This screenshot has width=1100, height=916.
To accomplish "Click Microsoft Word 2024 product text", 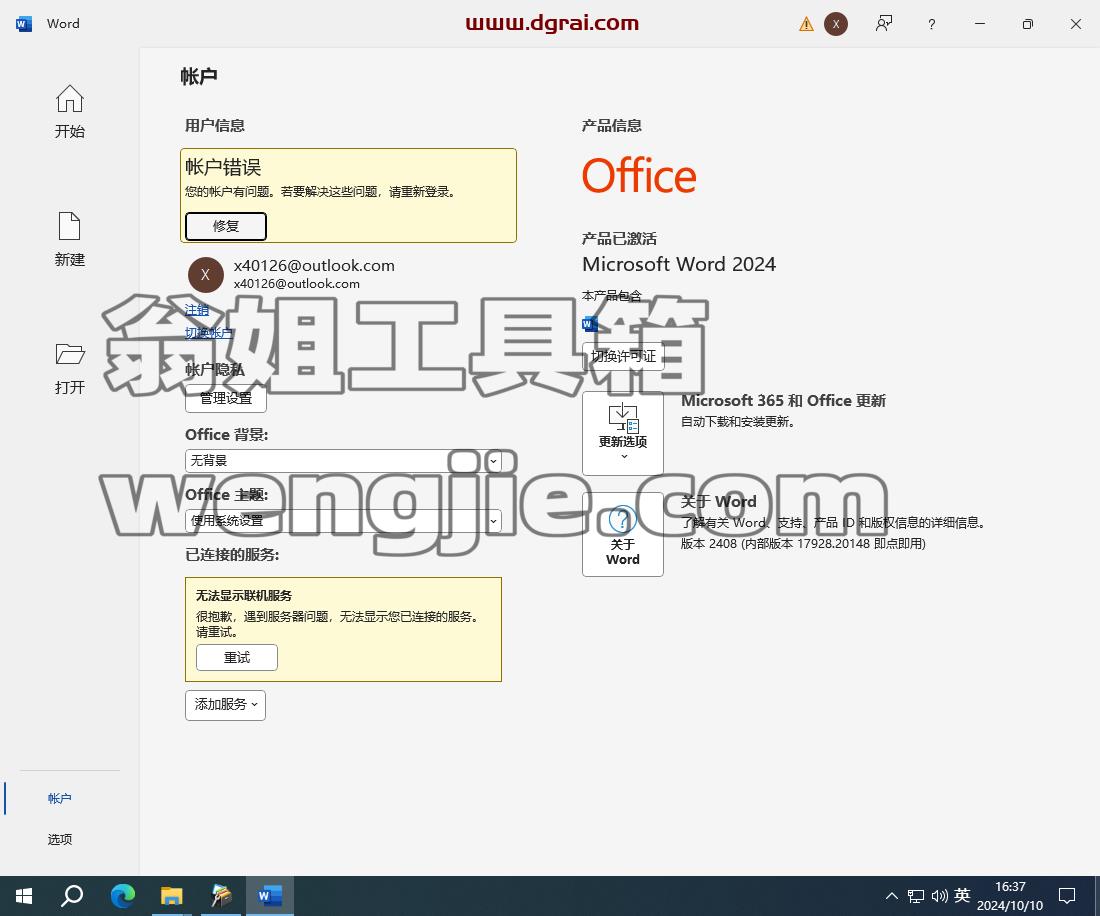I will (678, 264).
